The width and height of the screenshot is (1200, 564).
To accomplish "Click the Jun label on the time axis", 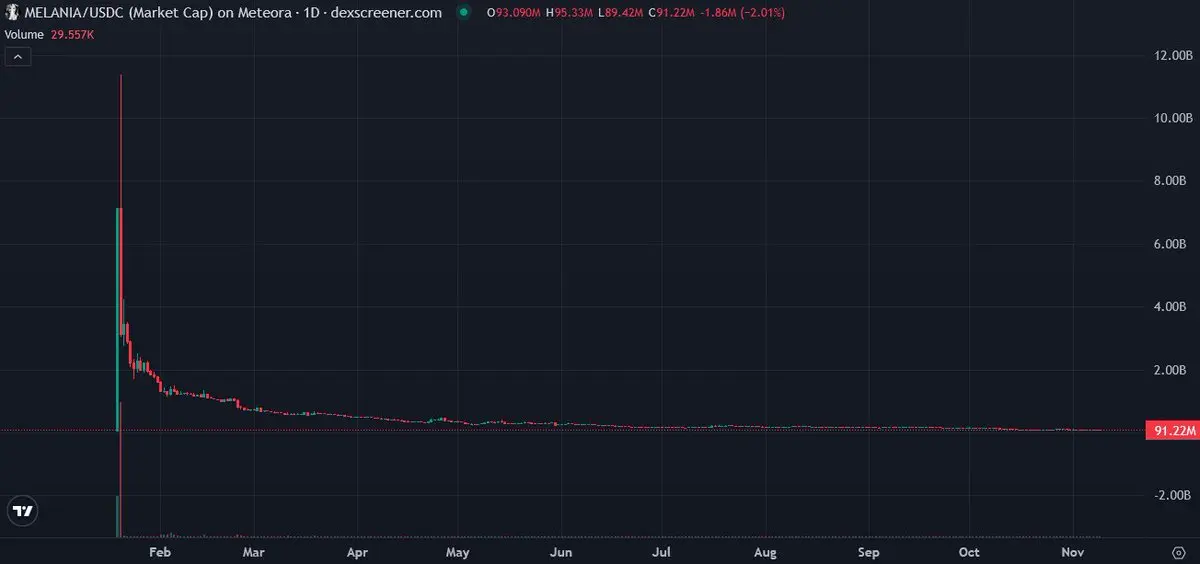I will pos(561,552).
